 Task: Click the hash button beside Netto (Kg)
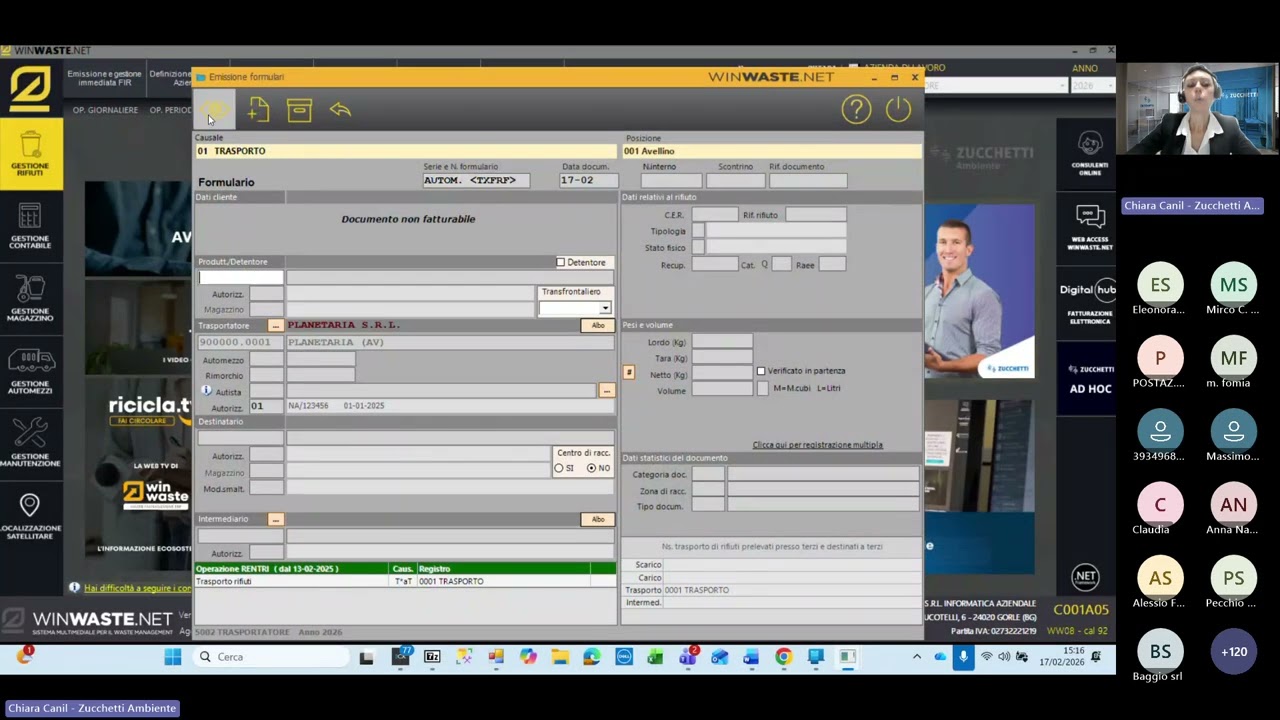(629, 372)
